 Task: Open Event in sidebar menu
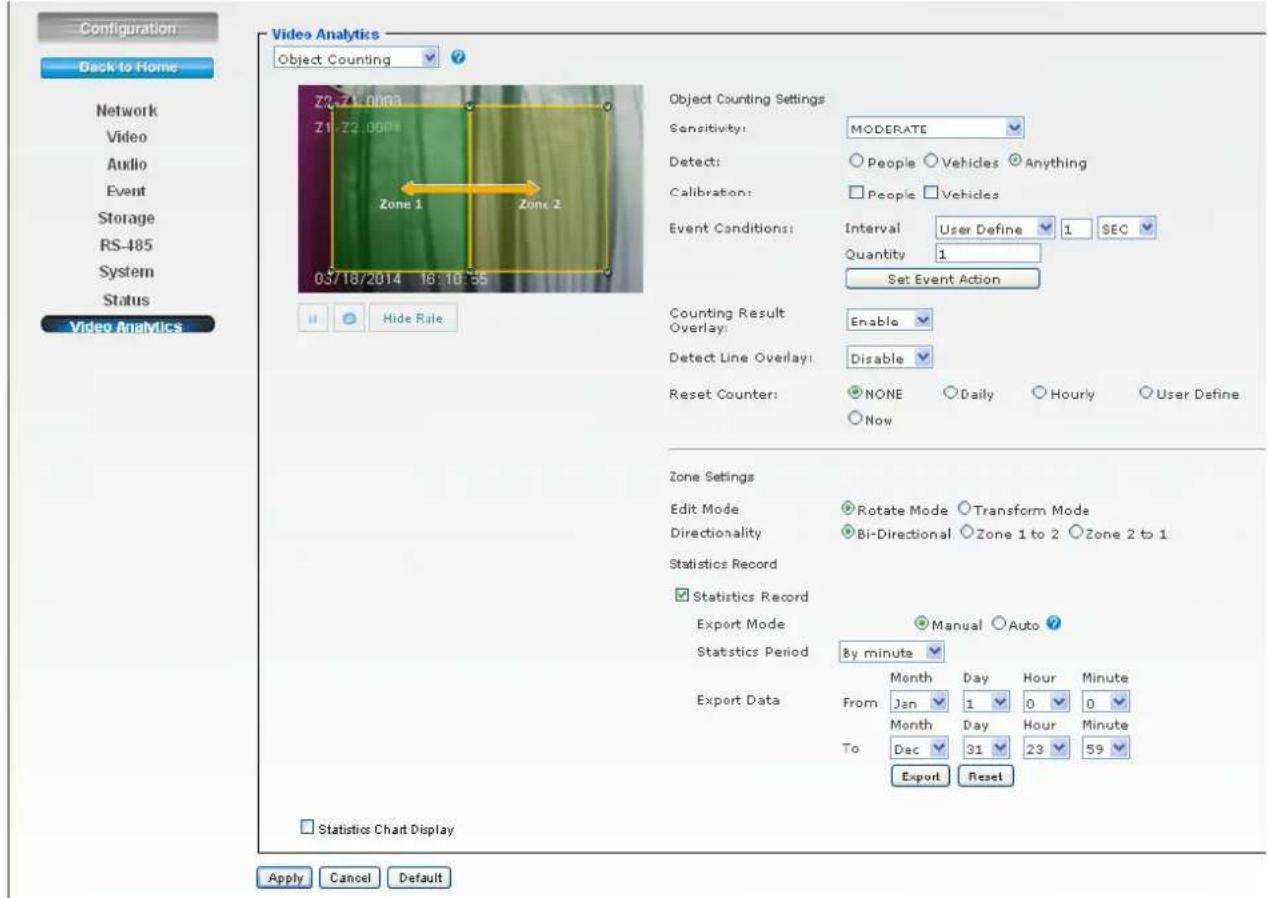128,190
